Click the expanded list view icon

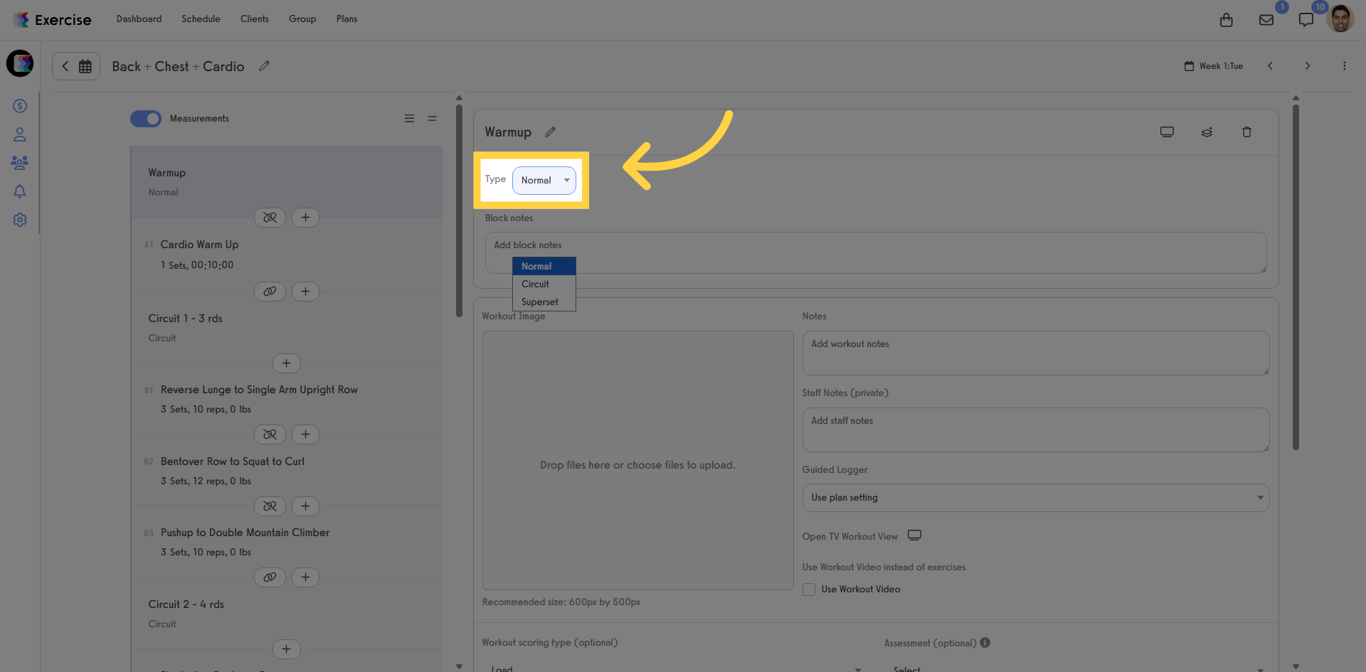tap(409, 118)
